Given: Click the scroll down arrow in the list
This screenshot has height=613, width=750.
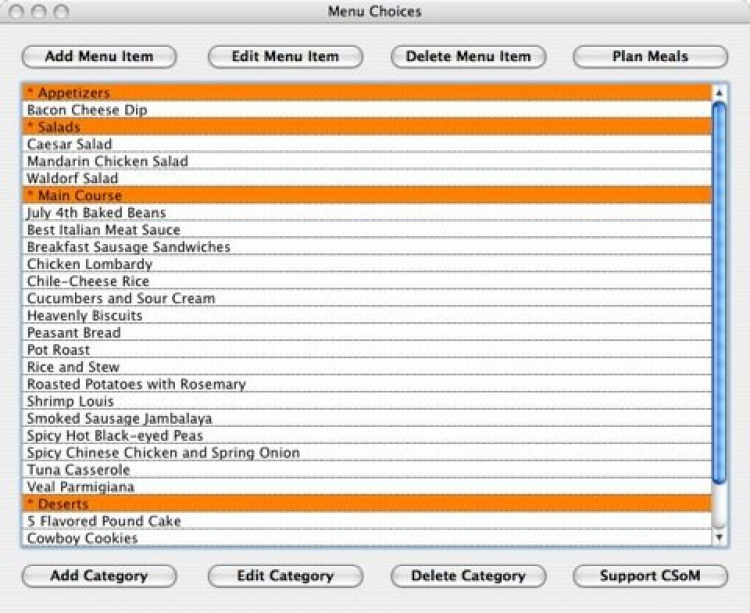Looking at the screenshot, I should click(719, 538).
